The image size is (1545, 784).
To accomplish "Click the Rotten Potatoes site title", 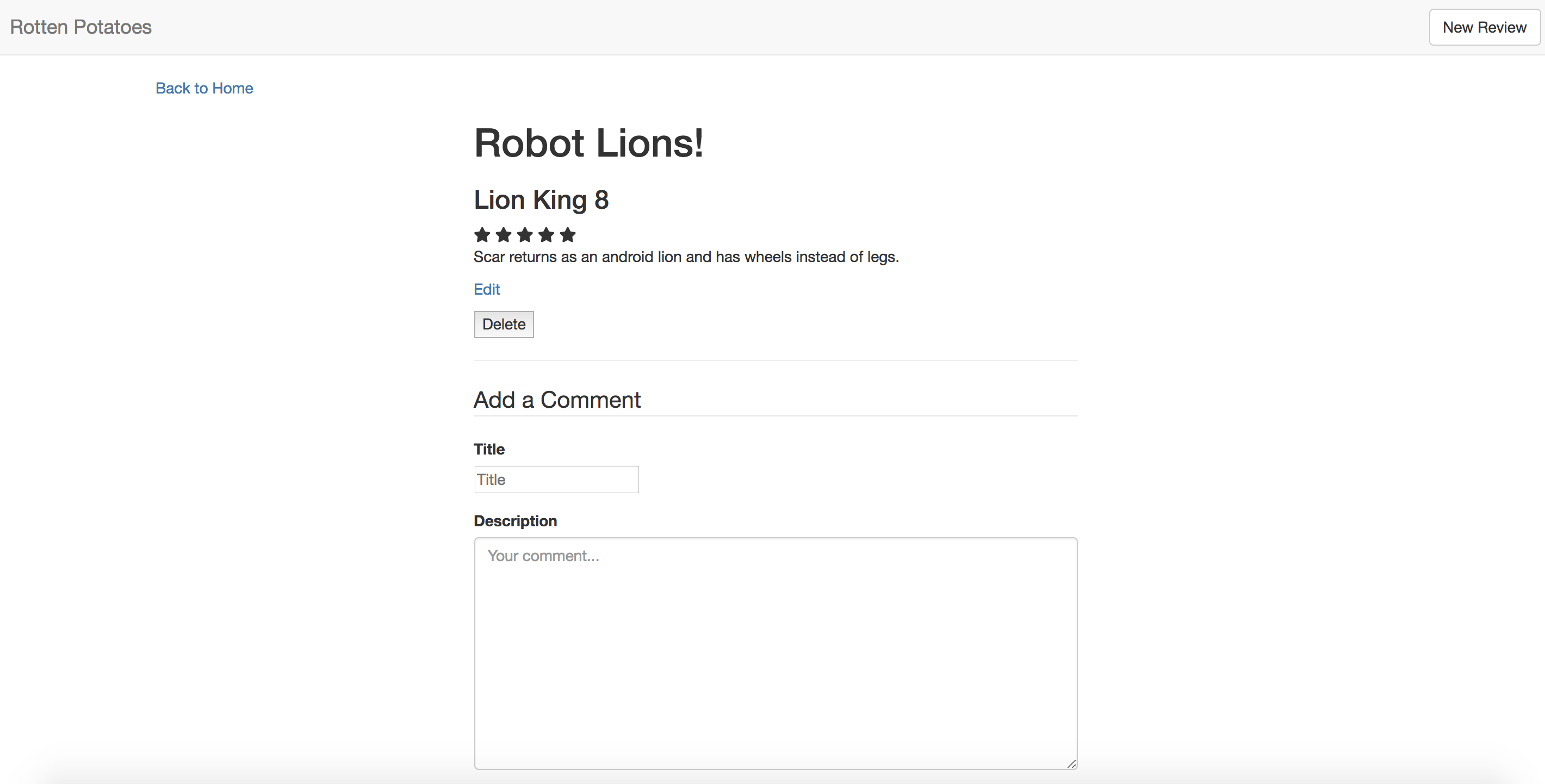I will tap(80, 27).
